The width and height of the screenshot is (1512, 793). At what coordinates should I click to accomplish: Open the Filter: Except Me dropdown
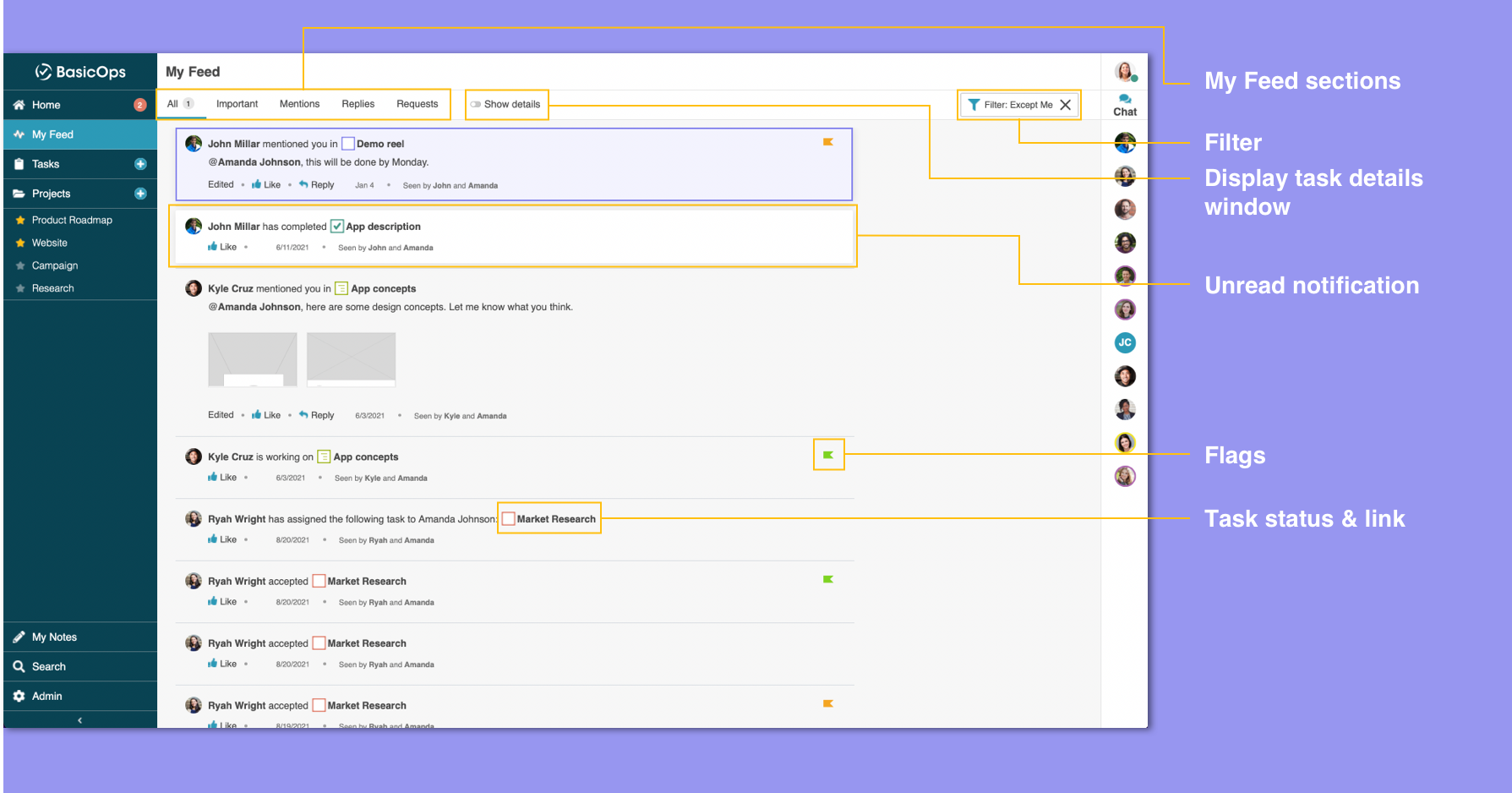tap(1011, 105)
